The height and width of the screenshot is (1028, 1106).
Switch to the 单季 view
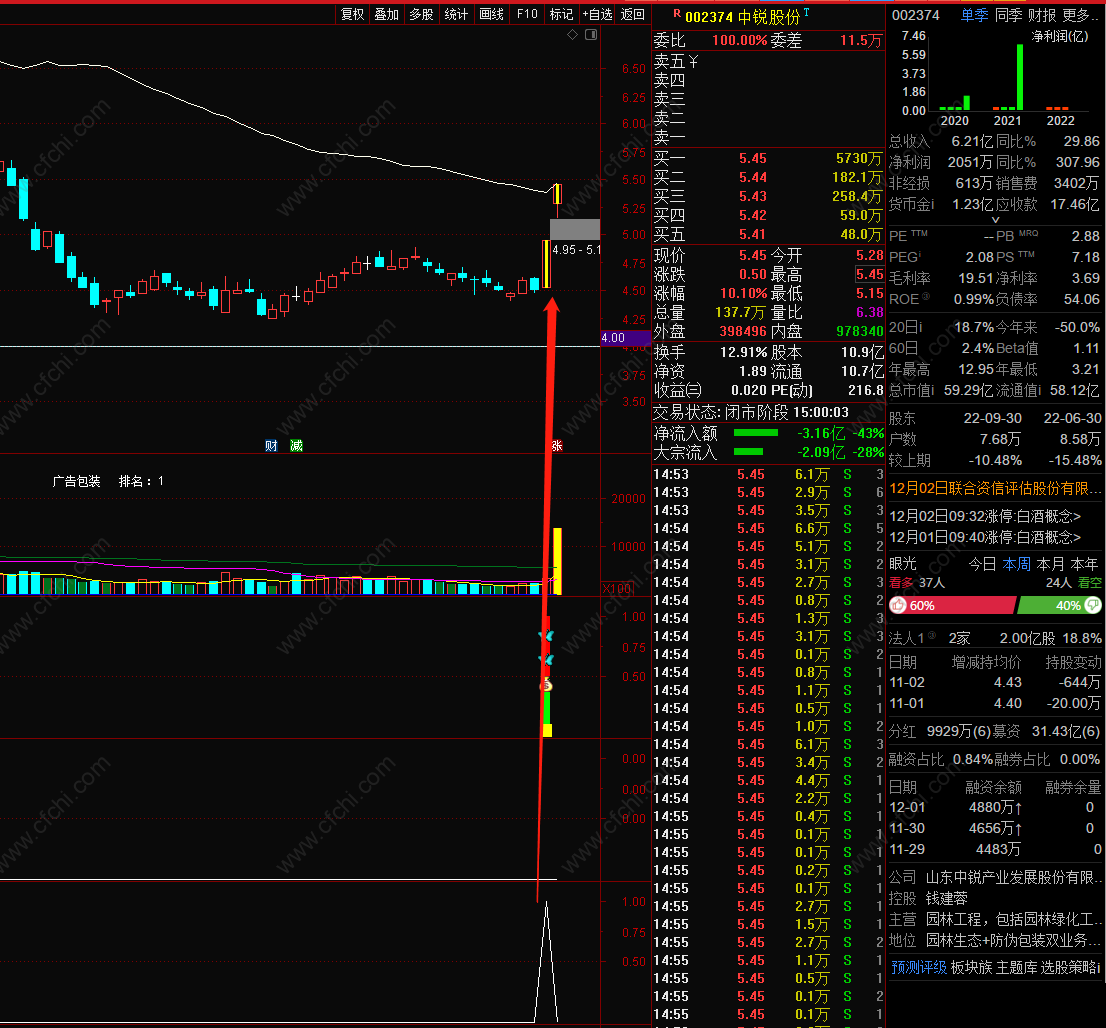click(974, 15)
